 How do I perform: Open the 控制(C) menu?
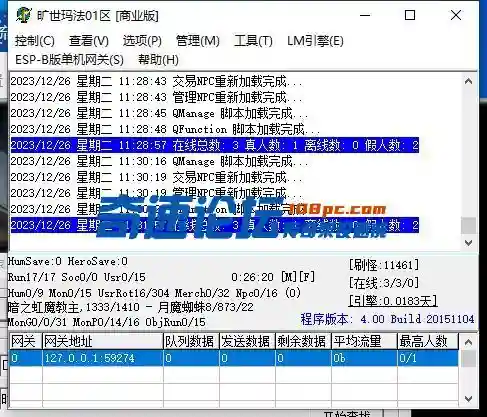[35, 41]
